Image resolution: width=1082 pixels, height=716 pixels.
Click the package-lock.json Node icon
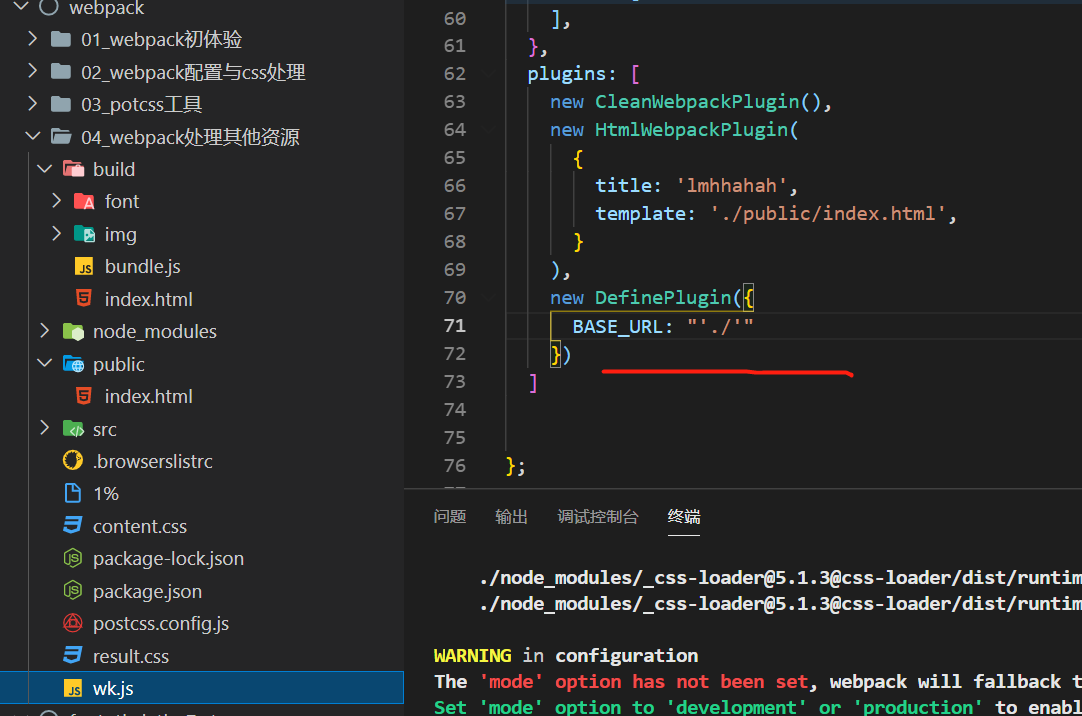pos(72,558)
